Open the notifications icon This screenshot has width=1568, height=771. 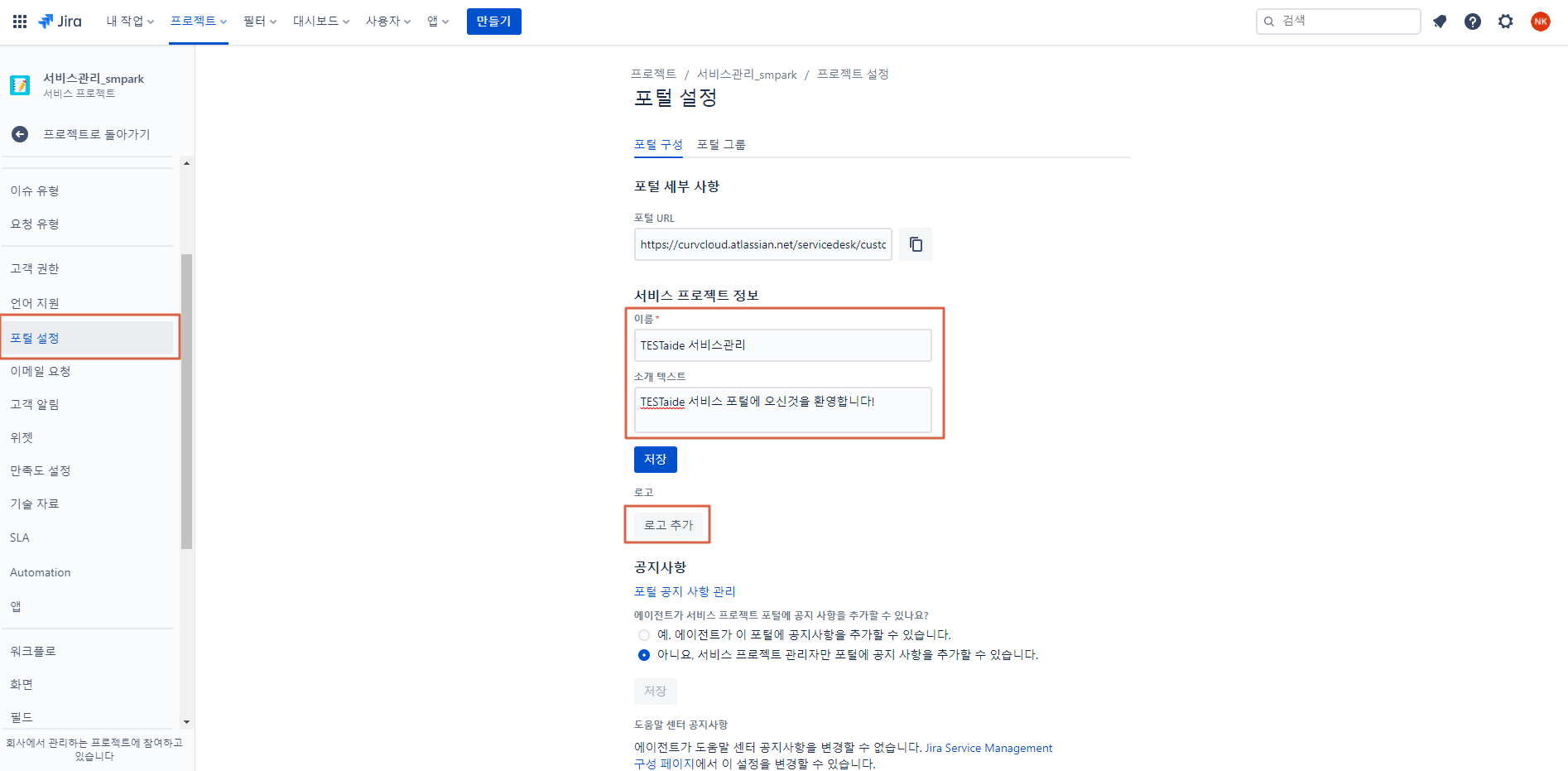tap(1440, 22)
